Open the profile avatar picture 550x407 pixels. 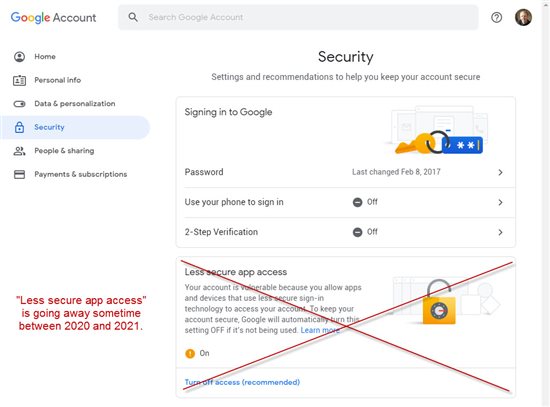pyautogui.click(x=523, y=17)
